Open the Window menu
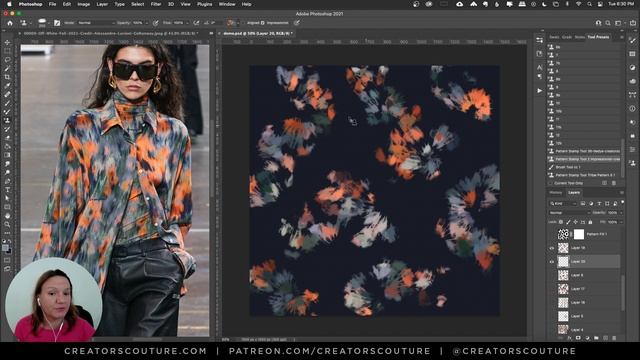Screen dimensions: 640x360 click(227, 4)
